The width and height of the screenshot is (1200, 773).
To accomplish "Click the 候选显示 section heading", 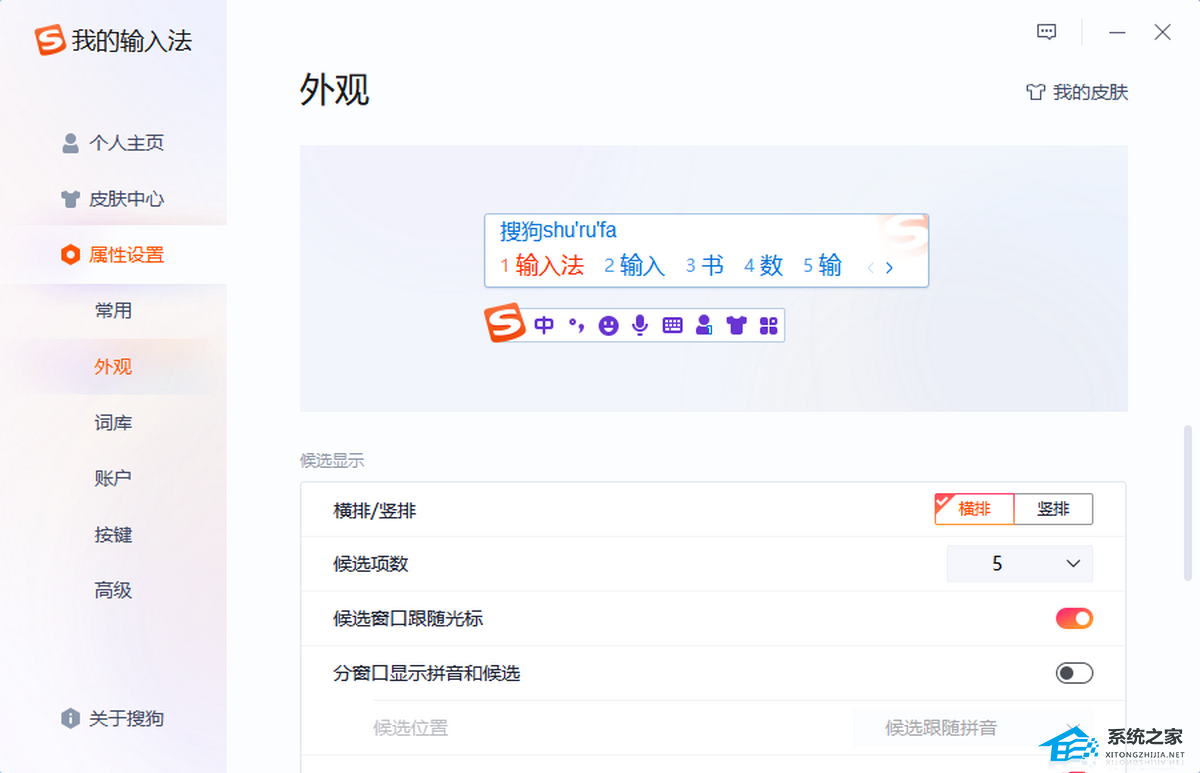I will (x=332, y=461).
